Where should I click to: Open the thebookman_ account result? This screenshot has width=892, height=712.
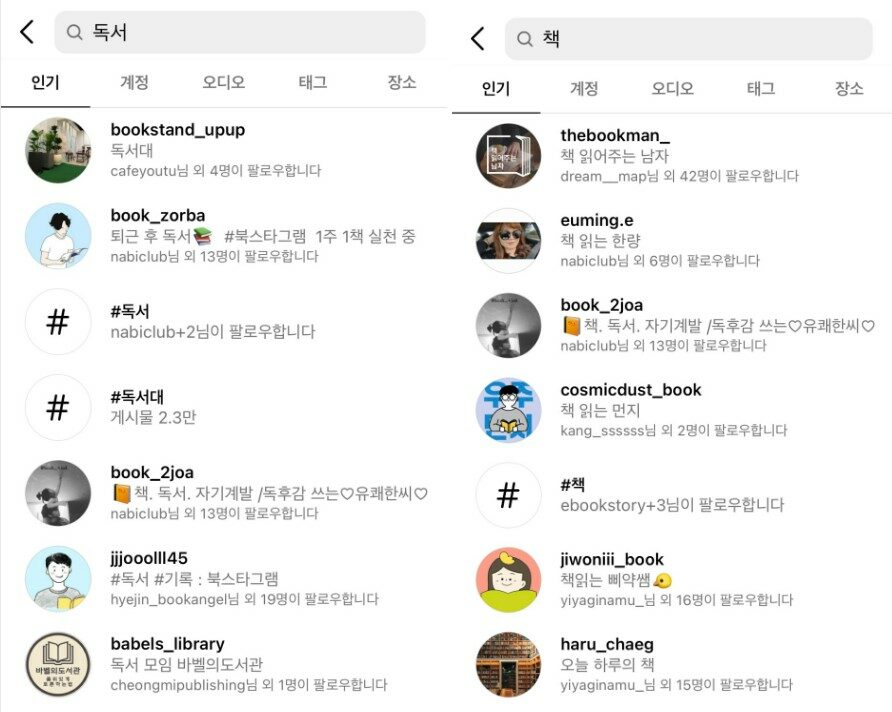672,155
